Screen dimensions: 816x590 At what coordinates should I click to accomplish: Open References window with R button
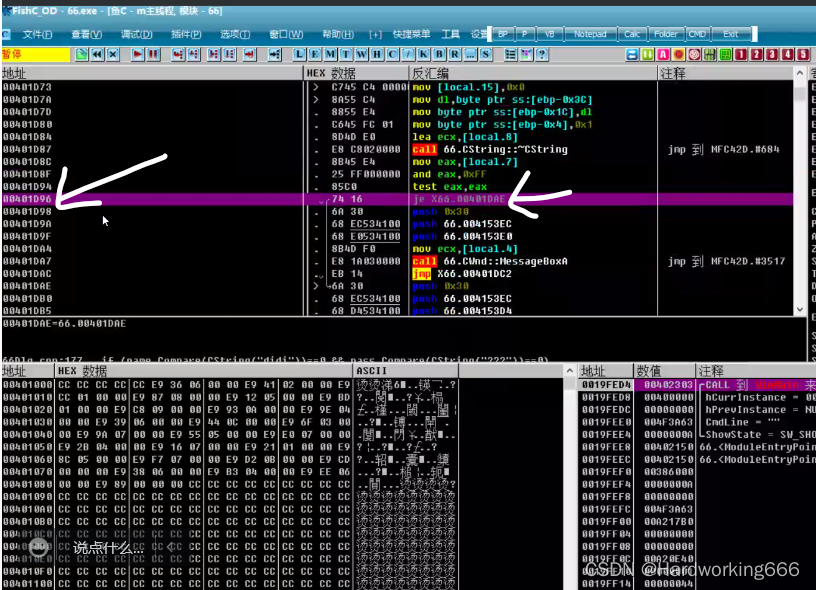click(x=455, y=55)
